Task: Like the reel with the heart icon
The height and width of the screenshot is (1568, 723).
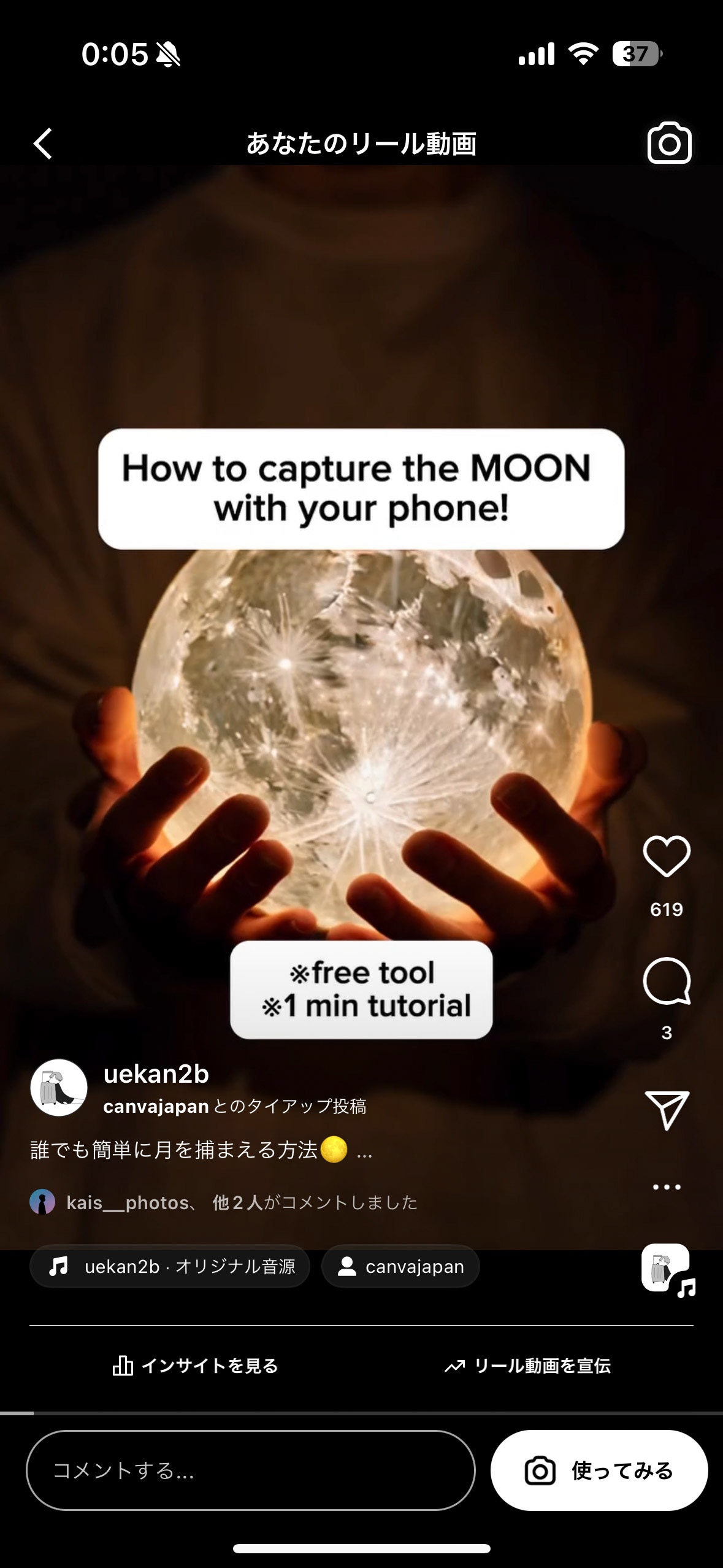Action: coord(667,856)
